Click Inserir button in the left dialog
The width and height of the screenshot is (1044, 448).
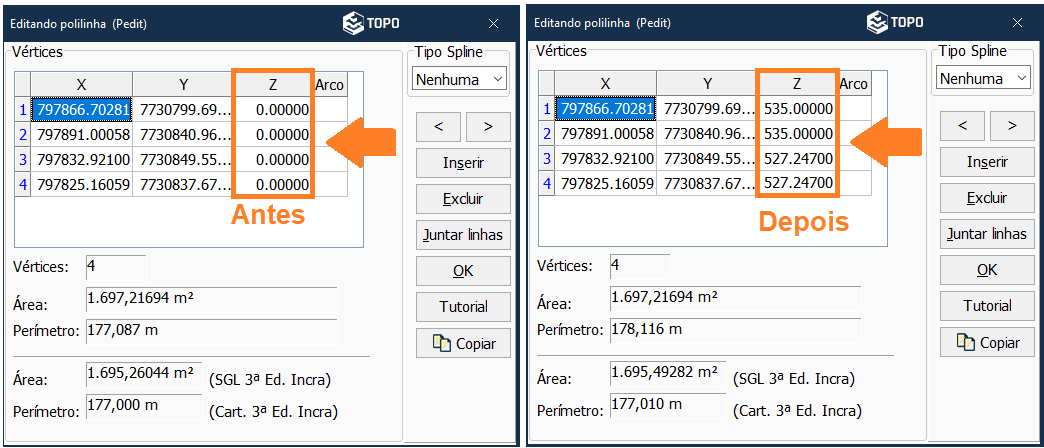click(462, 163)
